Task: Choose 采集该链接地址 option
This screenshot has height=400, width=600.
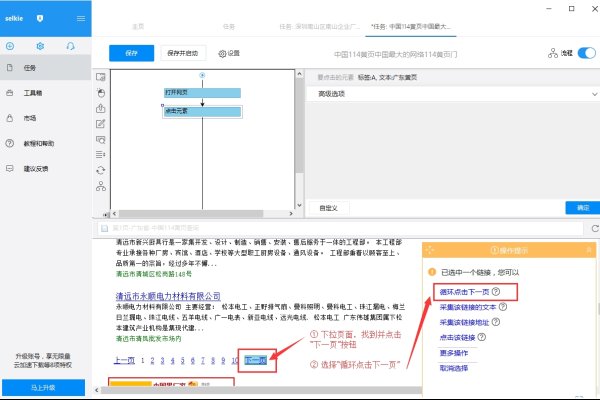Action: 464,322
